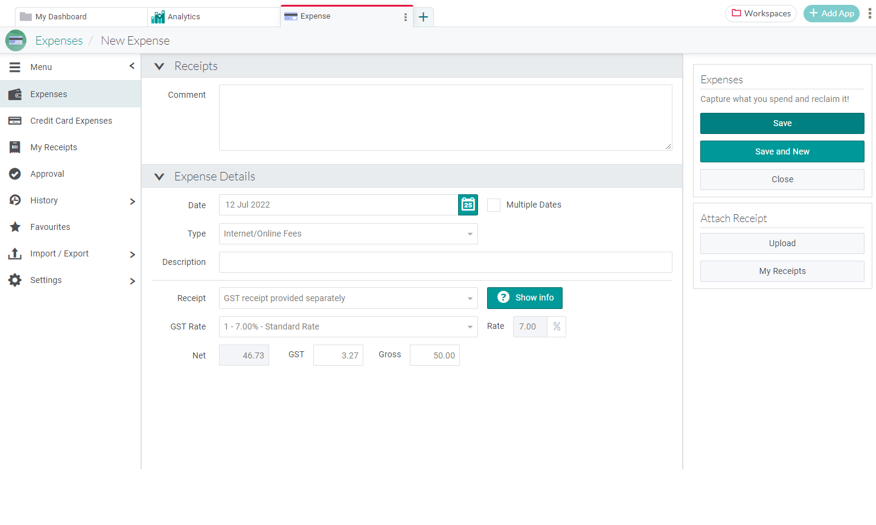Screen dimensions: 876x525
Task: Click the Credit Card Expenses card icon
Action: point(15,121)
